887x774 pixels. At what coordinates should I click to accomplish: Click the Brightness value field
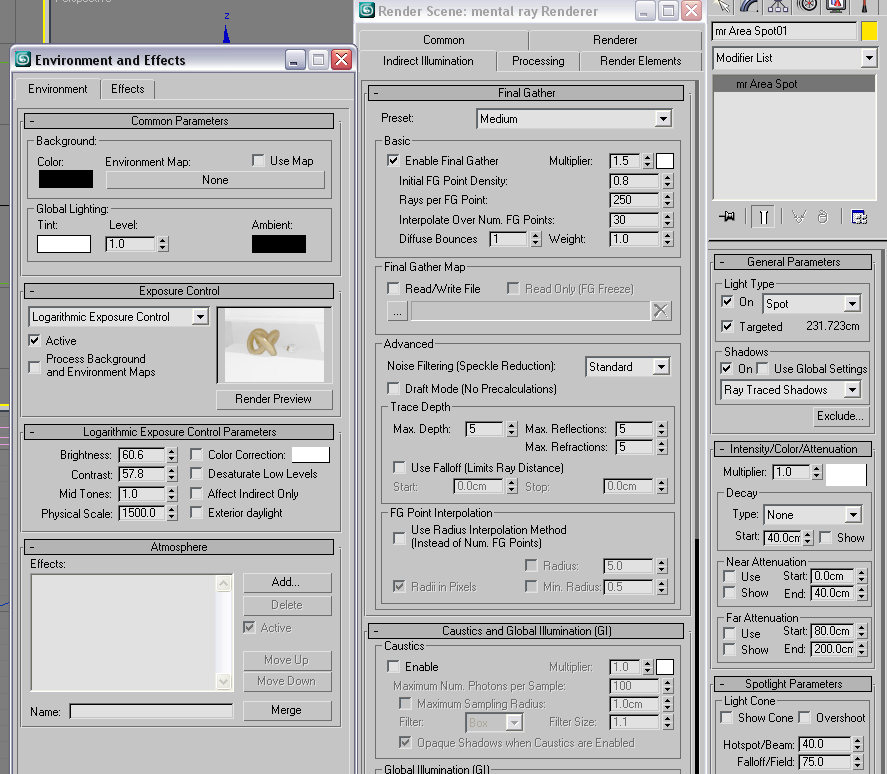[141, 455]
